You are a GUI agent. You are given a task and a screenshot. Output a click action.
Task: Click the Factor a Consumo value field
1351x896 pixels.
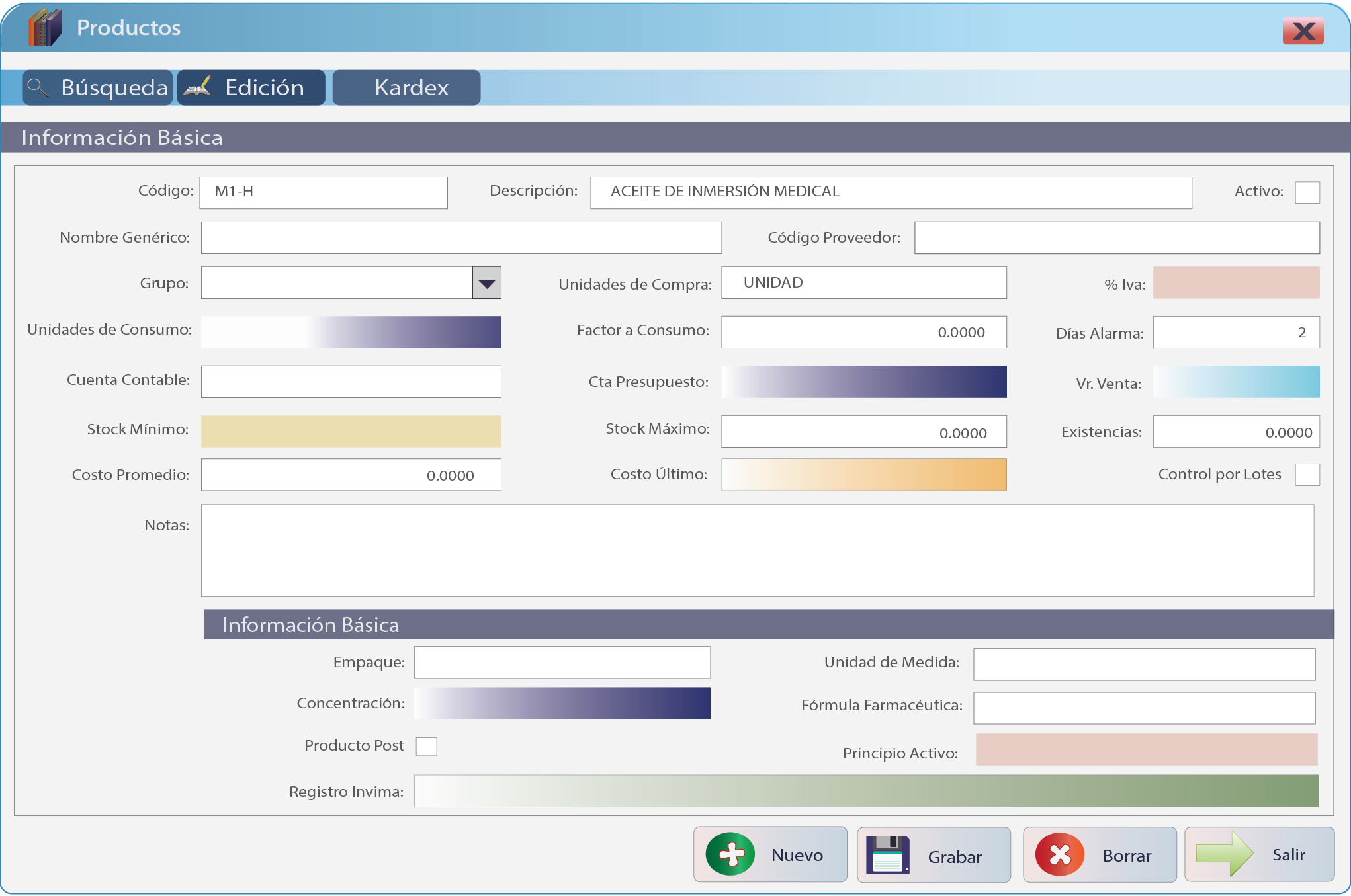click(x=864, y=332)
